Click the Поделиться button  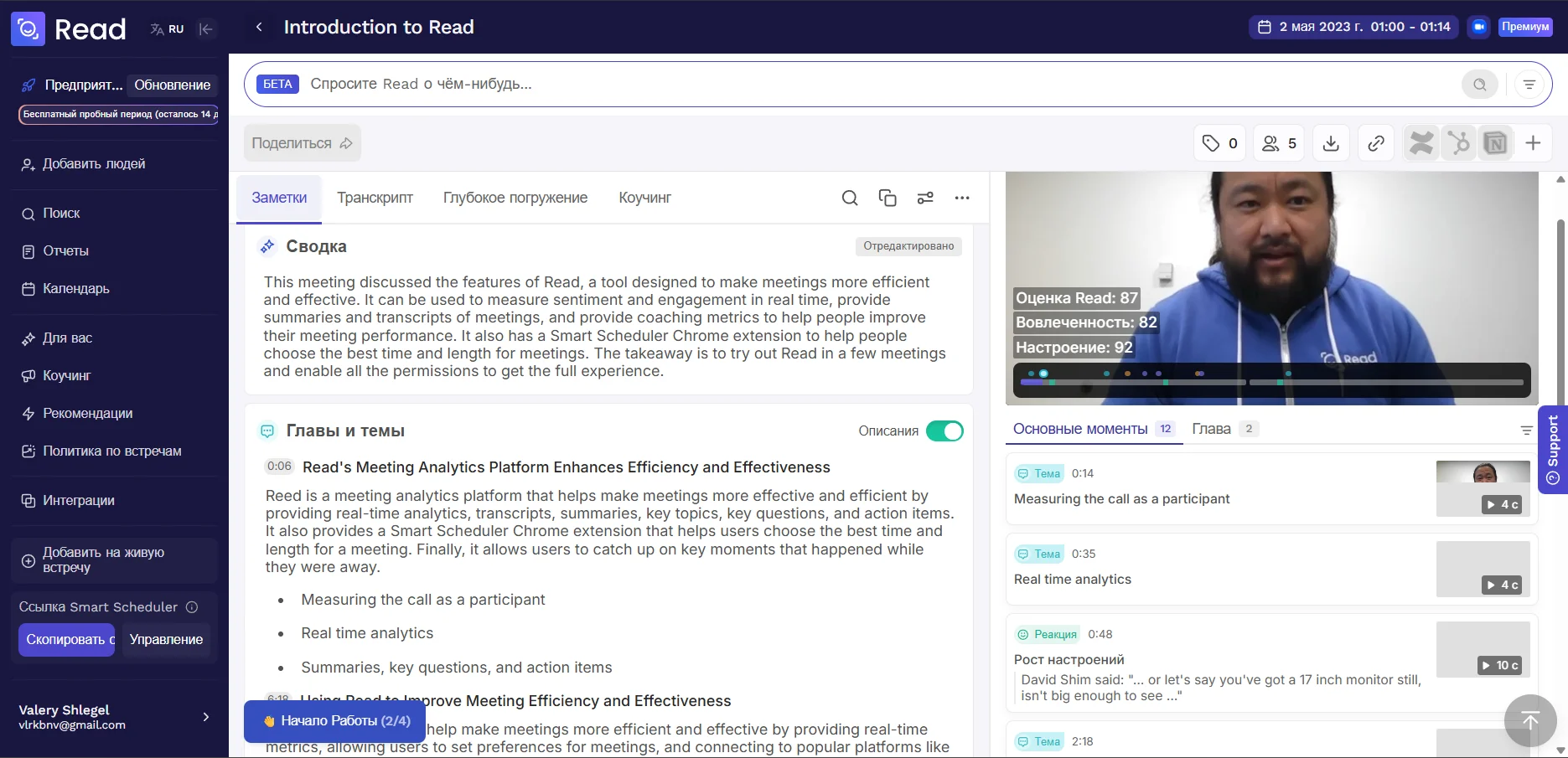302,143
